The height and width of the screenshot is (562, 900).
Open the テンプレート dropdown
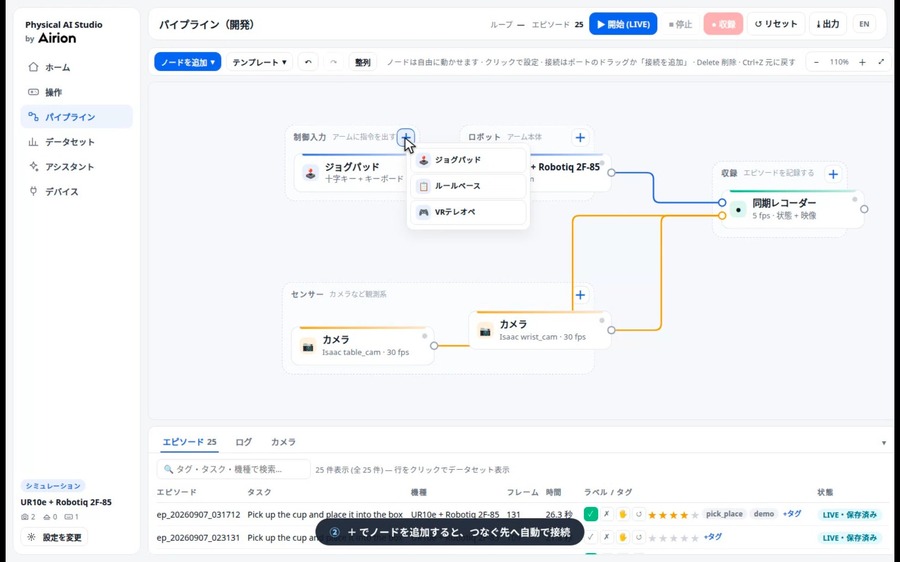coord(259,62)
